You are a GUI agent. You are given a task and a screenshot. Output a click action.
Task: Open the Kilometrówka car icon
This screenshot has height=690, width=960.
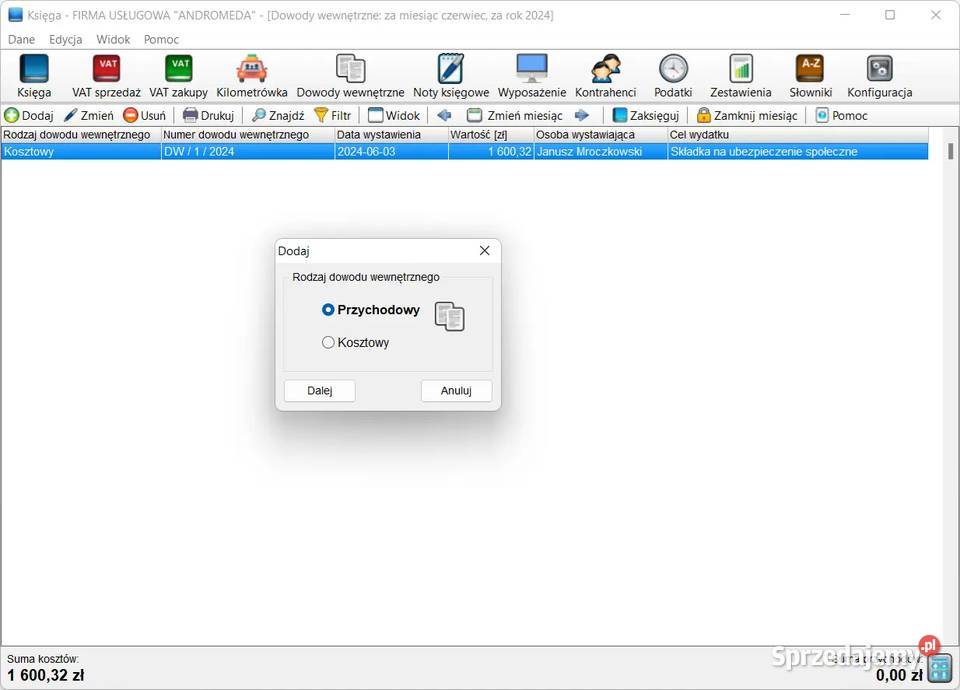[x=252, y=69]
